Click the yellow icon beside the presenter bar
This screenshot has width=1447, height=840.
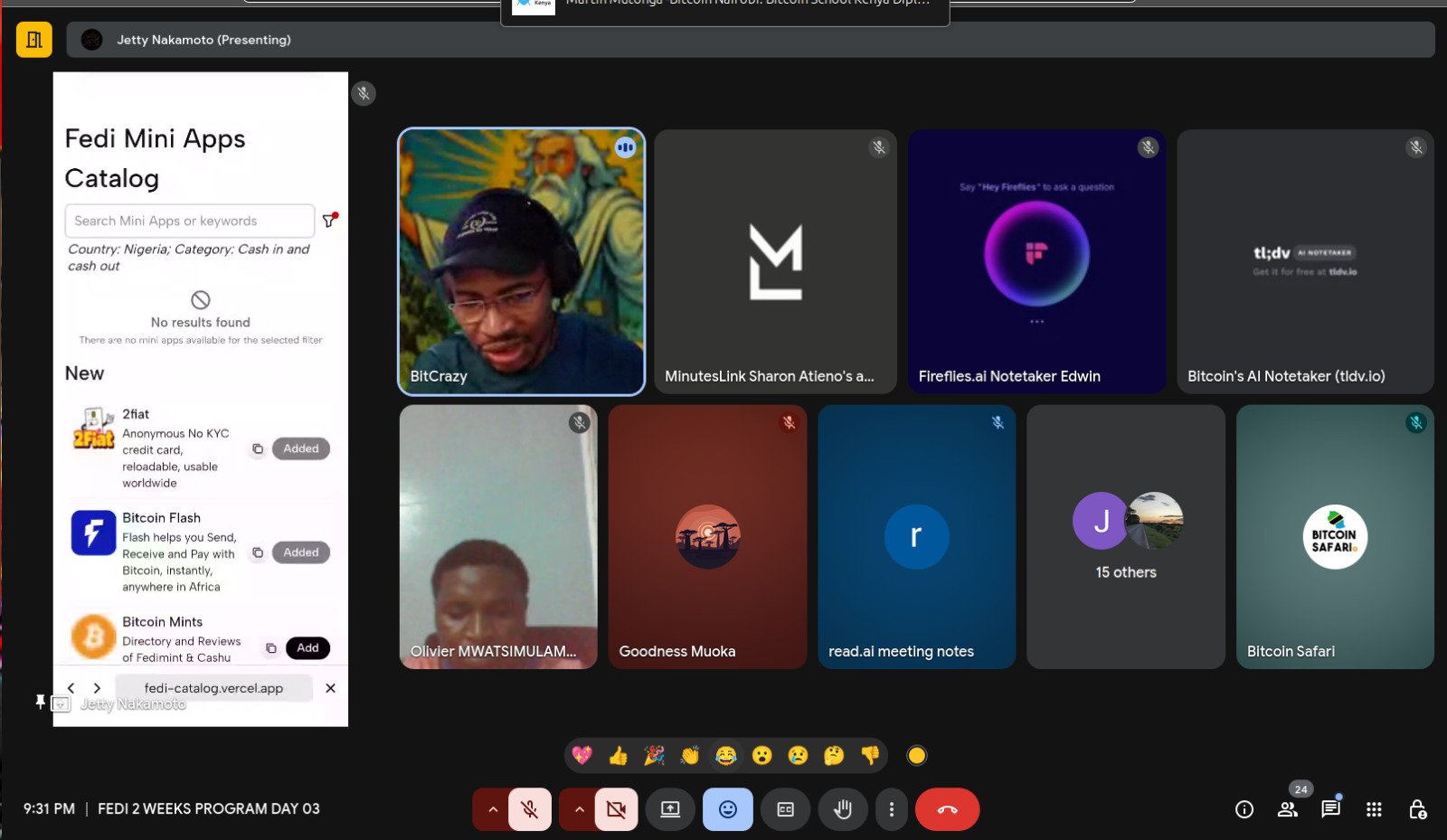(34, 40)
